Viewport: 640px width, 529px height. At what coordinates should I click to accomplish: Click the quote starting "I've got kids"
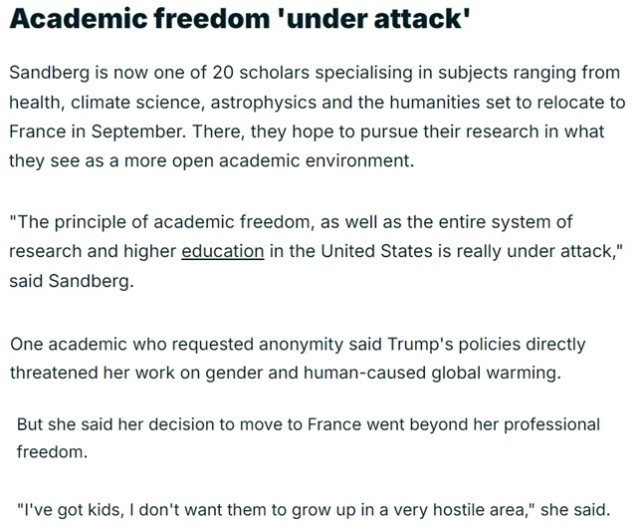[x=312, y=506]
